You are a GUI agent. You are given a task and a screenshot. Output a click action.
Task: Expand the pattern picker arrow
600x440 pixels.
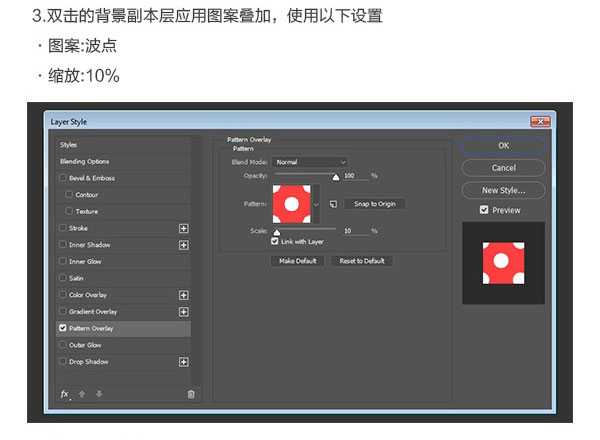coord(317,204)
